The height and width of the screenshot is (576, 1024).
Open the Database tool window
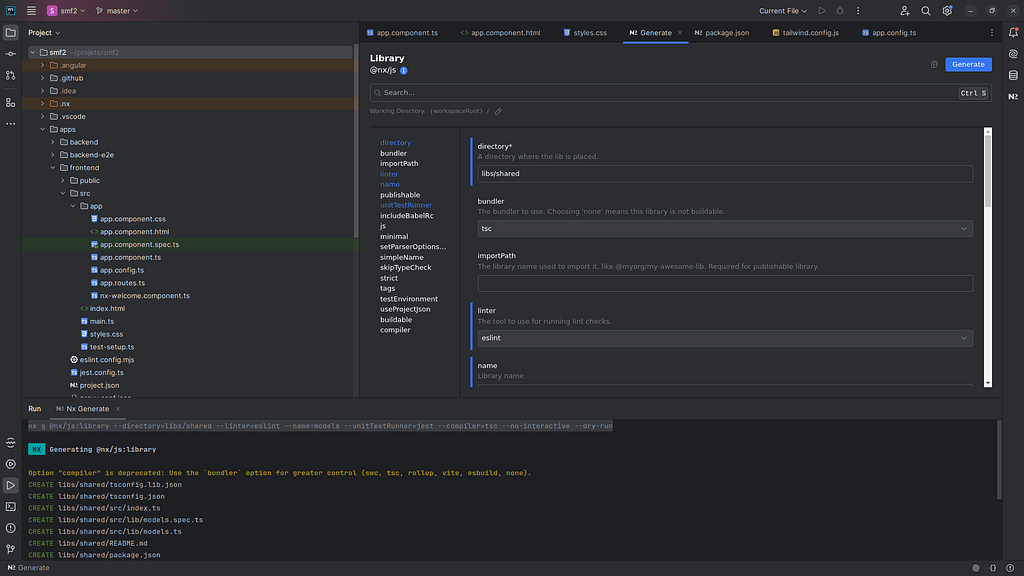pos(1013,76)
